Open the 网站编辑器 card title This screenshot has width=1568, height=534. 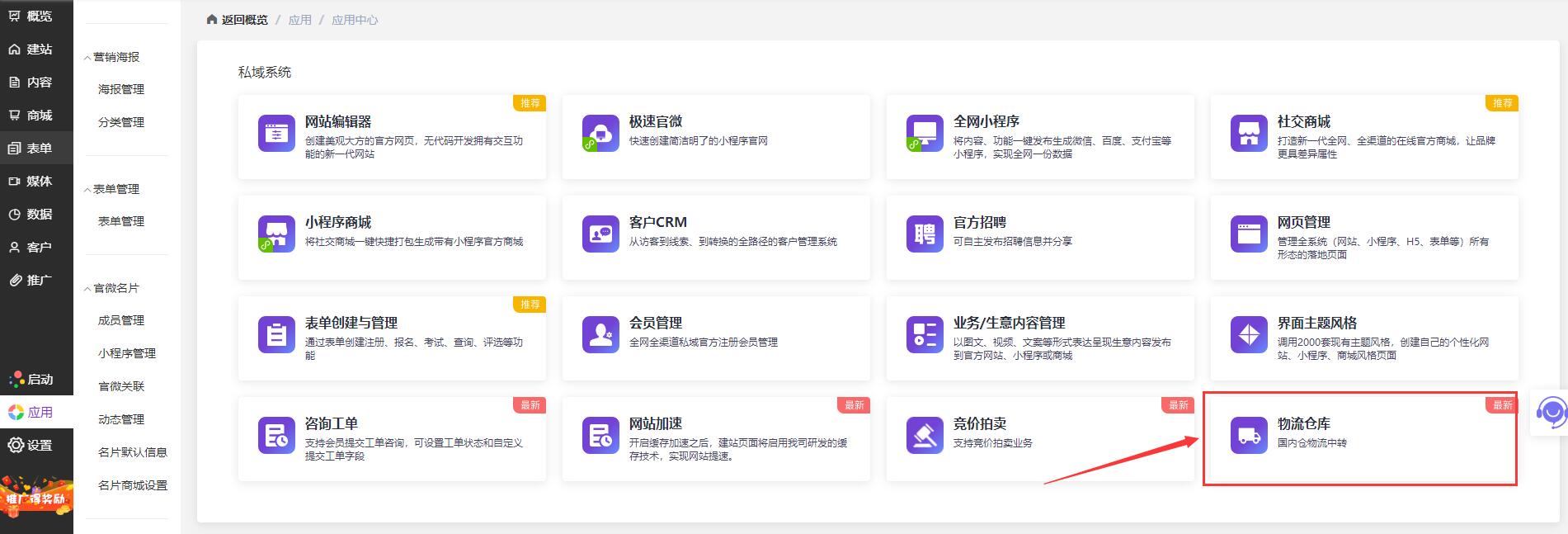pos(338,121)
